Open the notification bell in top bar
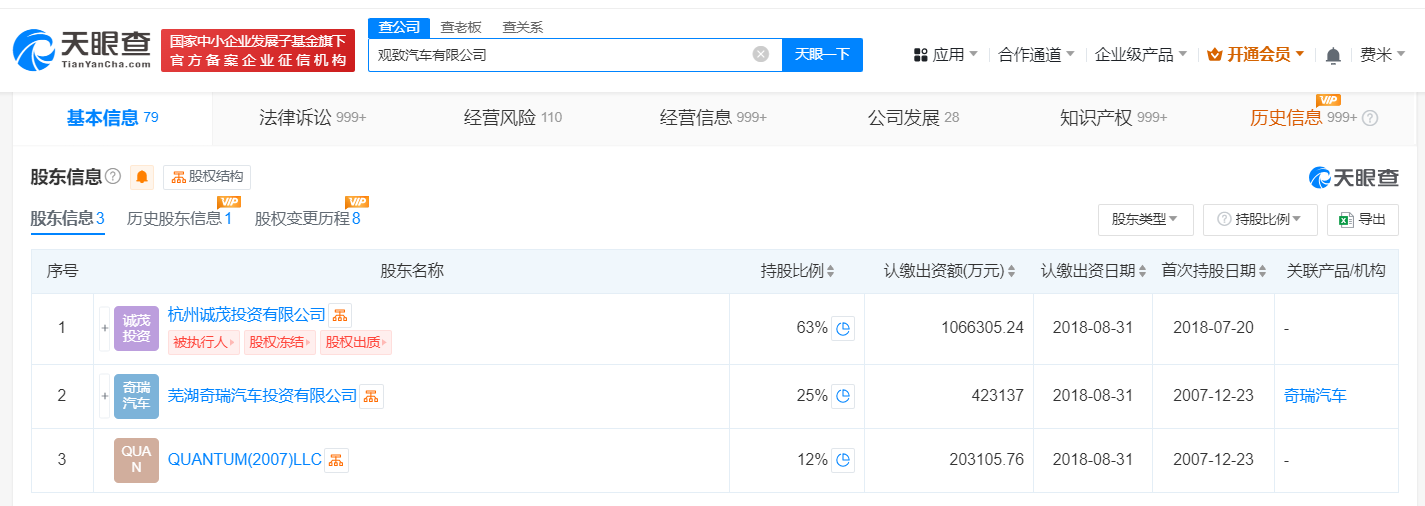The height and width of the screenshot is (506, 1425). (x=1332, y=55)
